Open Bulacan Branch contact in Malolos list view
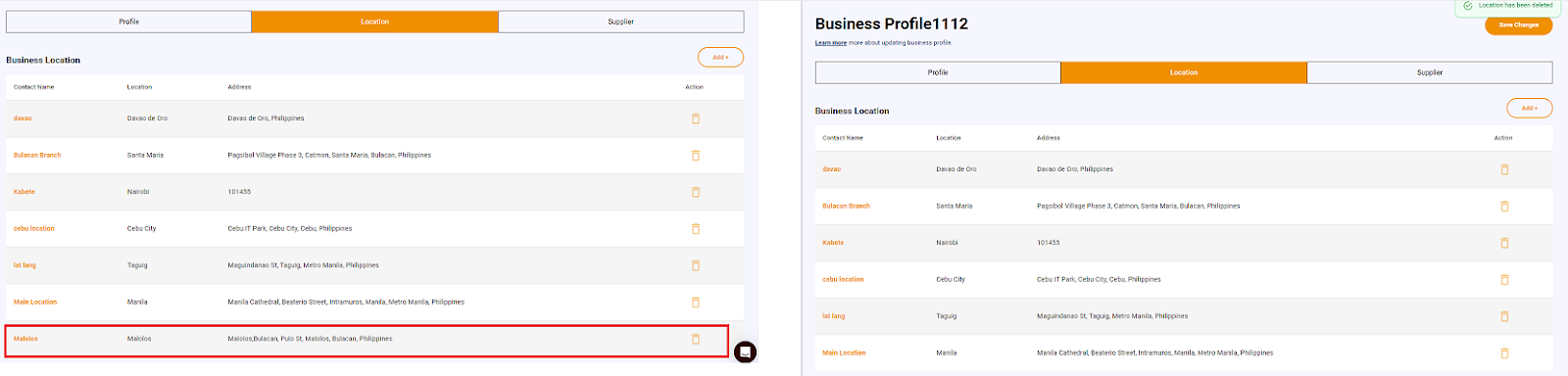The image size is (1568, 376). pos(37,155)
